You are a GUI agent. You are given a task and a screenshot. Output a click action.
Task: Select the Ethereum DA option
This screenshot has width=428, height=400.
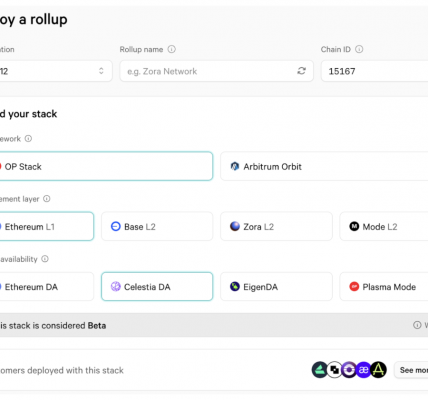pyautogui.click(x=47, y=286)
